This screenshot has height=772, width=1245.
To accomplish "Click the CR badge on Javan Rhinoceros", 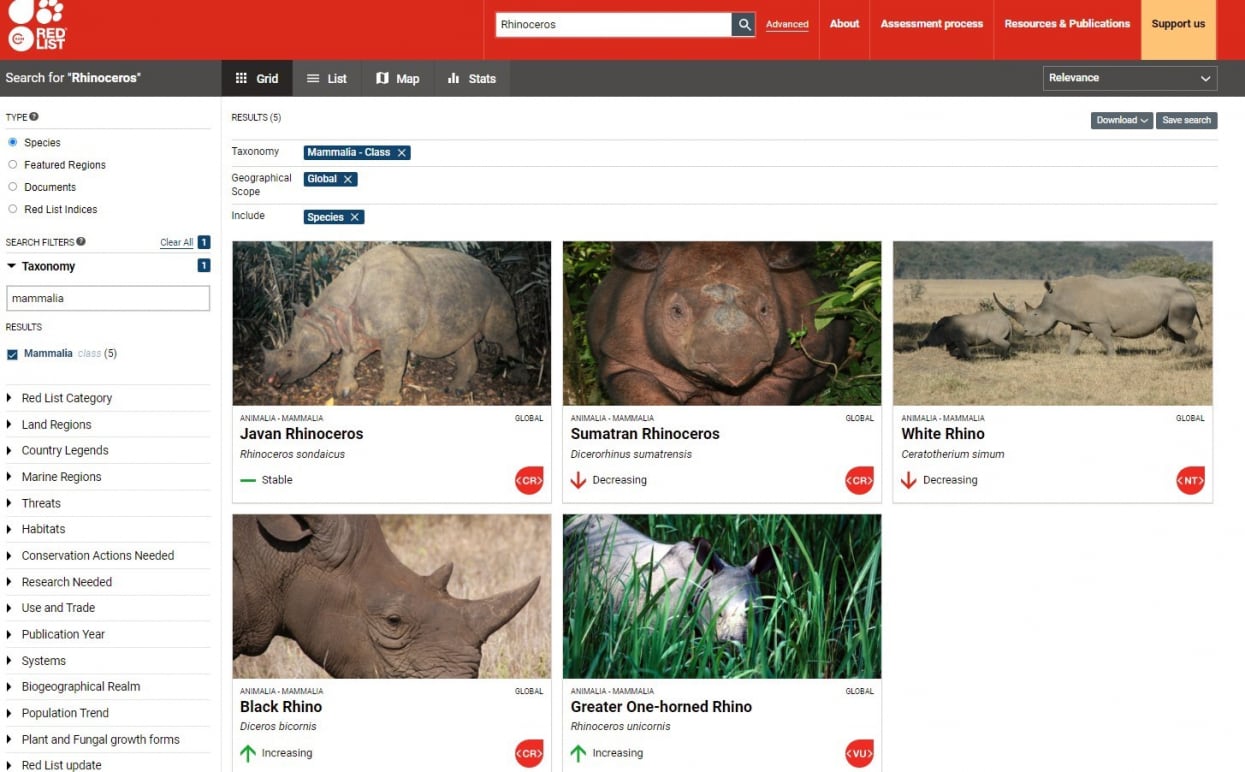I will click(529, 480).
